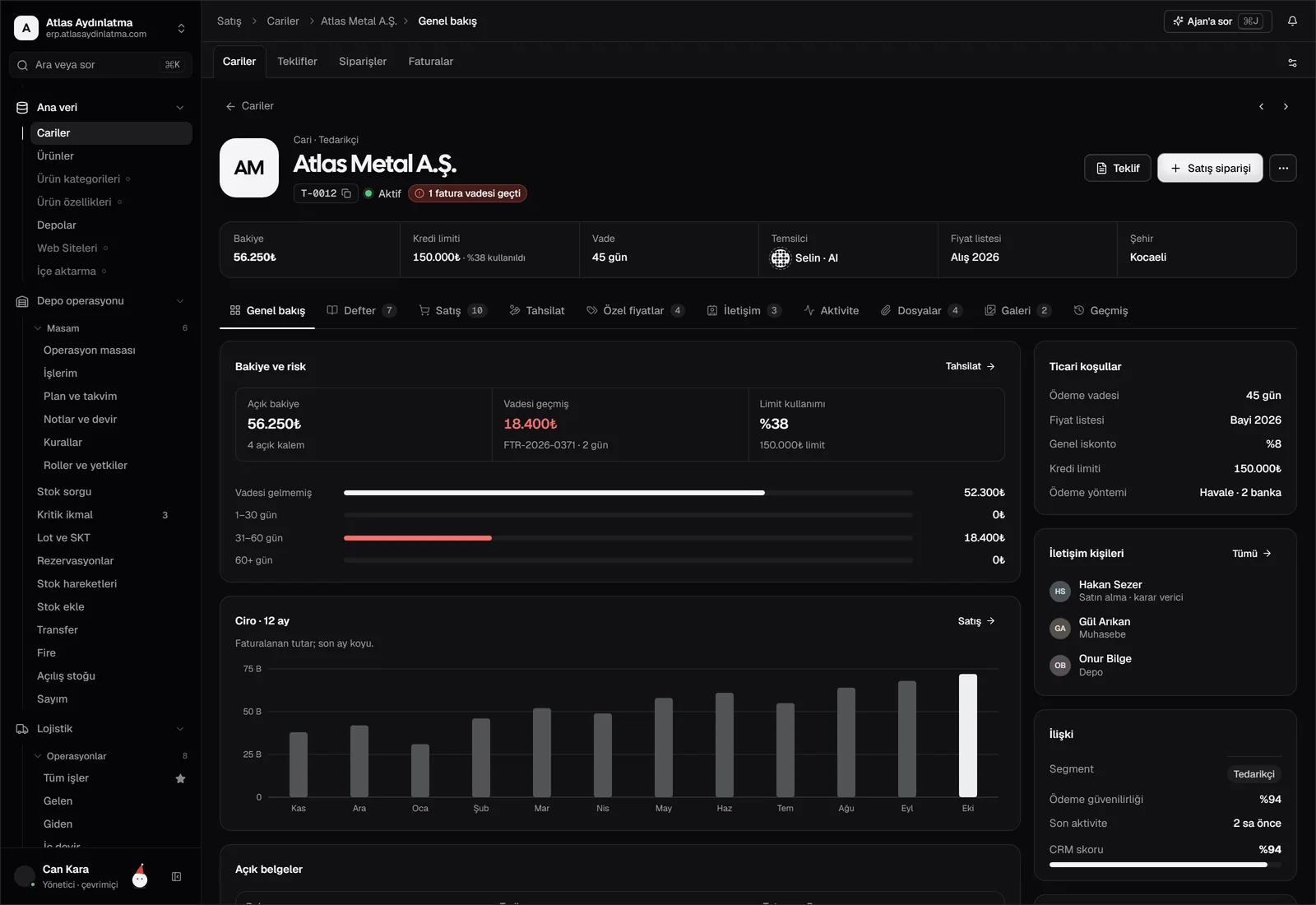Collapse sidebar panel icon near Can Kara

point(176,877)
